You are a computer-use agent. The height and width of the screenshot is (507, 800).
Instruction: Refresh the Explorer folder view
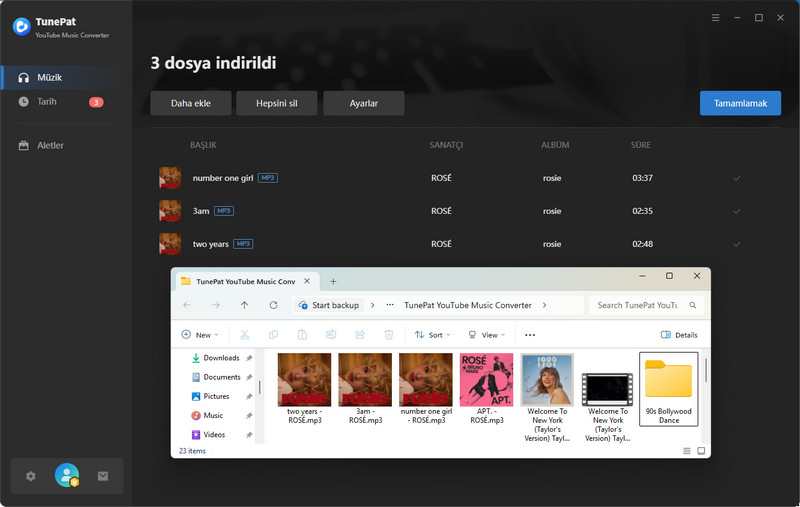pos(273,305)
